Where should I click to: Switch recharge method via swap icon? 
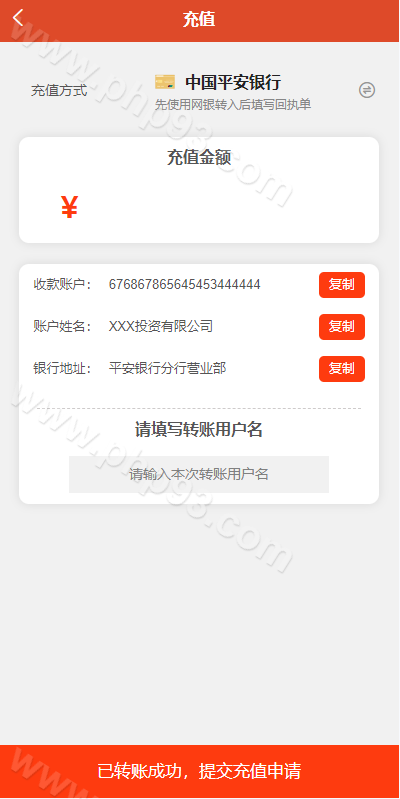[367, 90]
